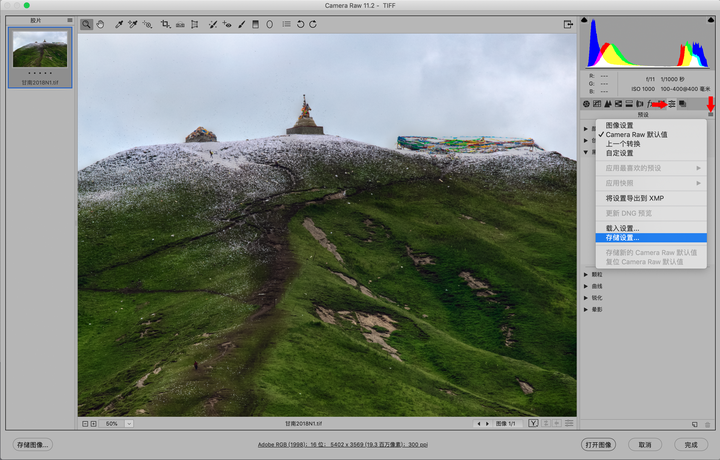Toggle full screen mode icon
This screenshot has width=720, height=460.
coord(568,24)
